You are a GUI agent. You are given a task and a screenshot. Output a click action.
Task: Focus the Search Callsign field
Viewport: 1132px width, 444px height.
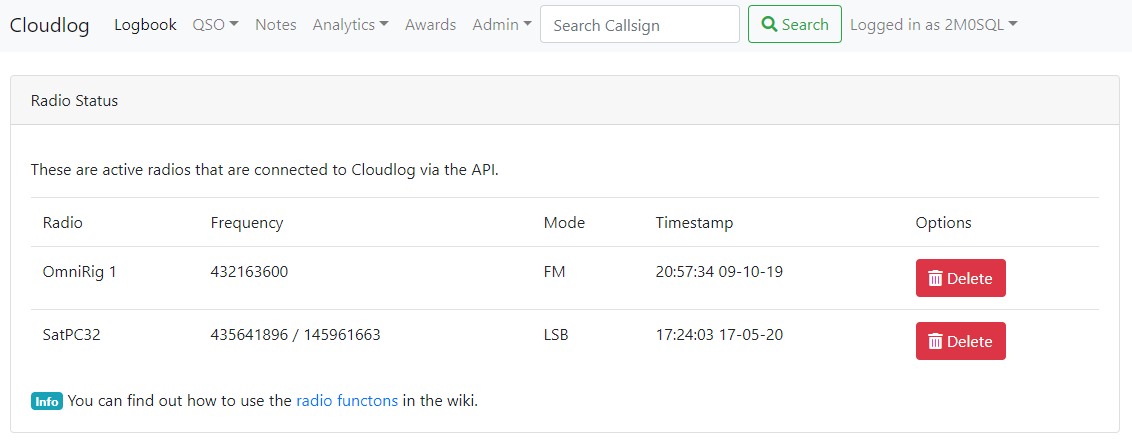click(x=639, y=25)
